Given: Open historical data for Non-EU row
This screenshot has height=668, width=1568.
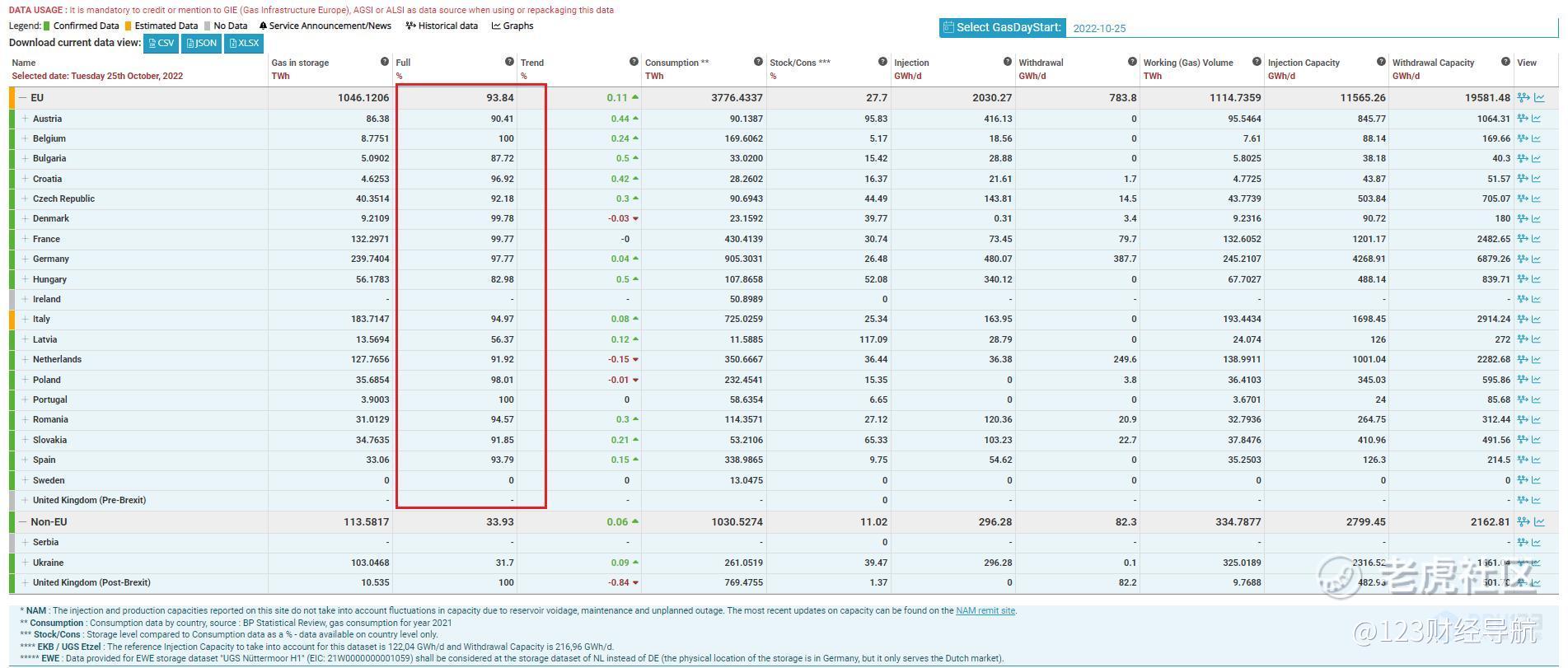Looking at the screenshot, I should coord(1523,522).
